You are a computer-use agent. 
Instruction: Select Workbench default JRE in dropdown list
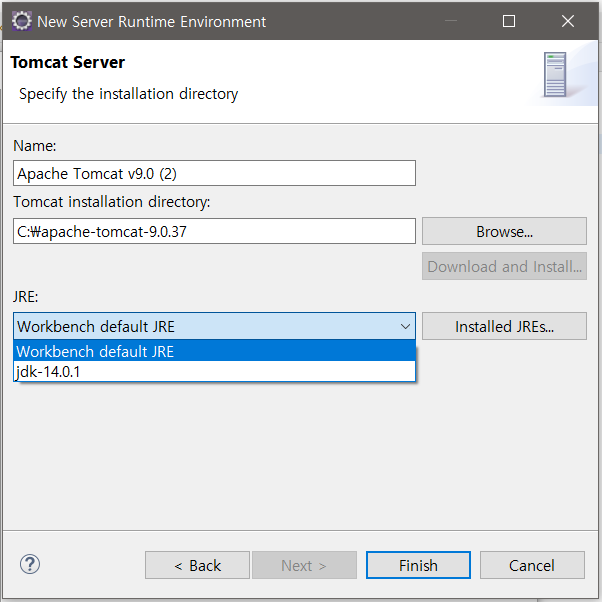click(x=214, y=351)
